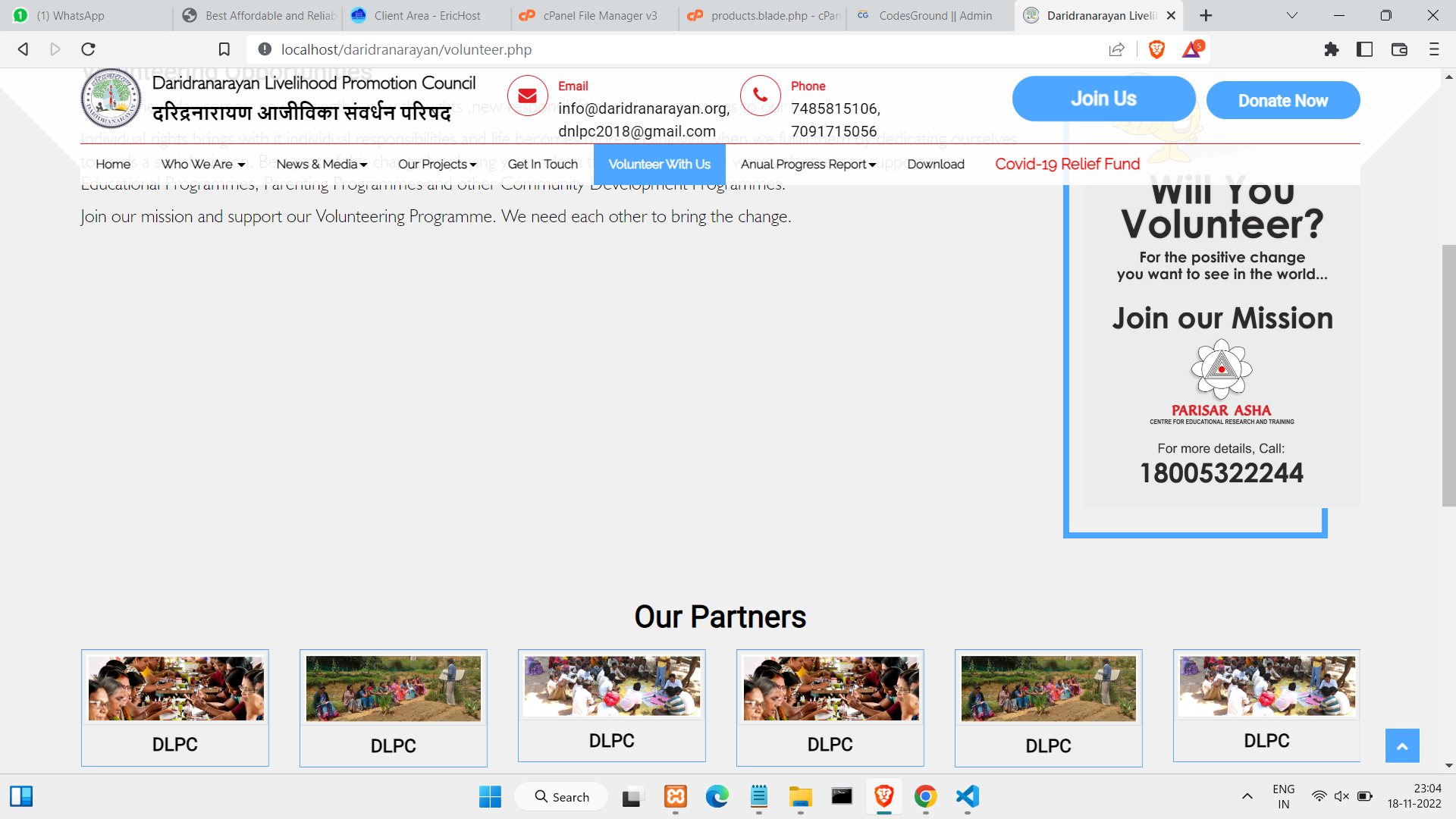1456x819 pixels.
Task: Open the widgets panel icon in taskbar
Action: tap(21, 797)
